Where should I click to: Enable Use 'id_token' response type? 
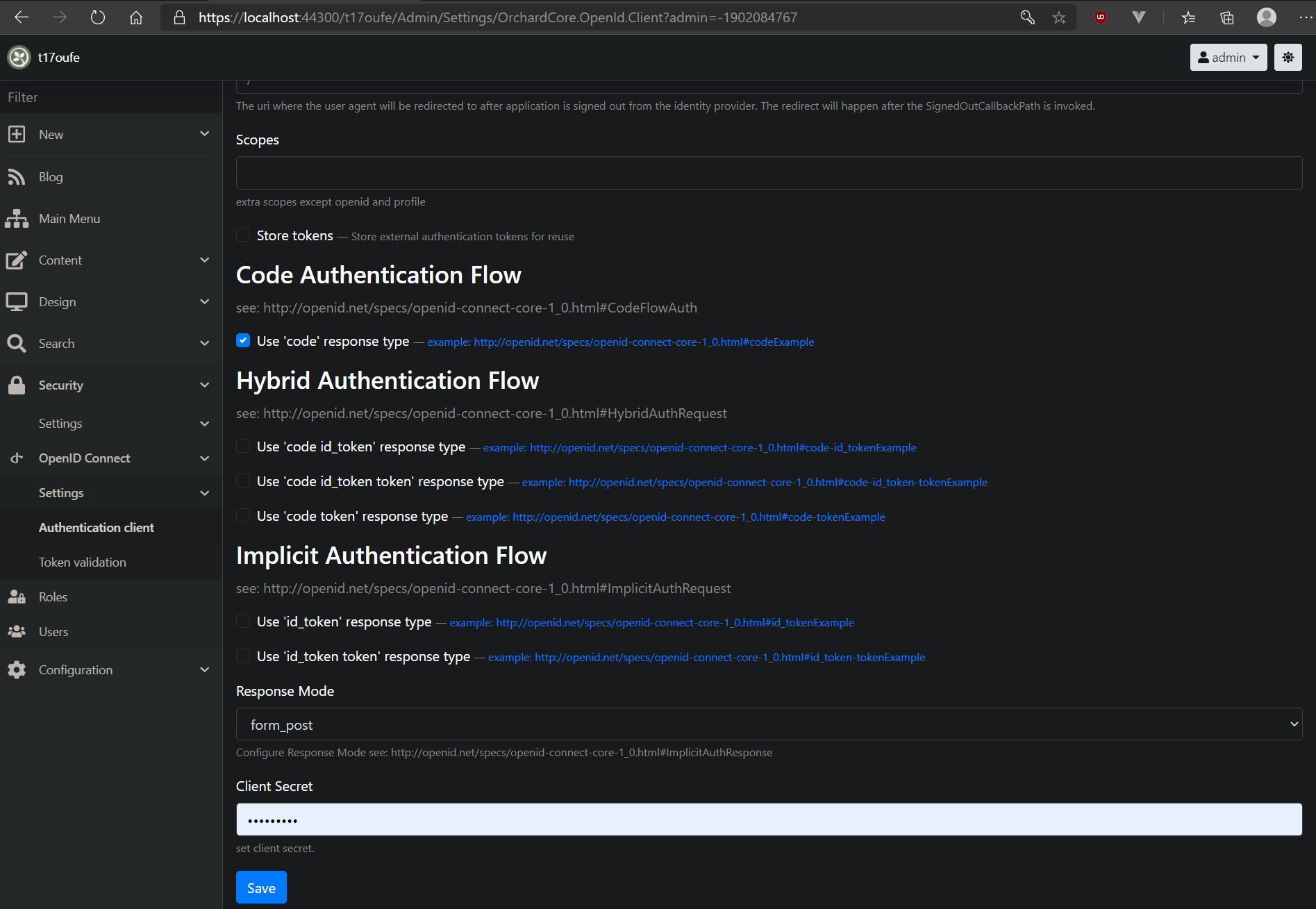click(243, 621)
